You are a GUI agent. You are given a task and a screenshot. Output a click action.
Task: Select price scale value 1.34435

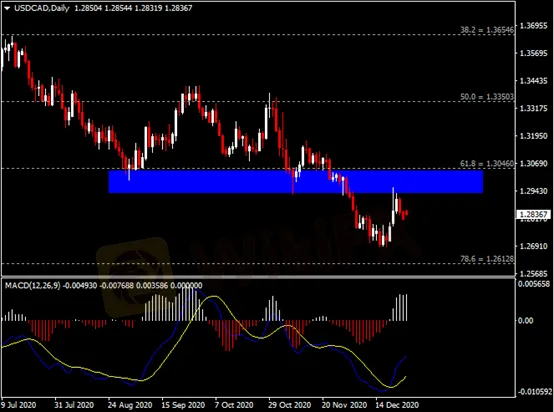pyautogui.click(x=534, y=81)
